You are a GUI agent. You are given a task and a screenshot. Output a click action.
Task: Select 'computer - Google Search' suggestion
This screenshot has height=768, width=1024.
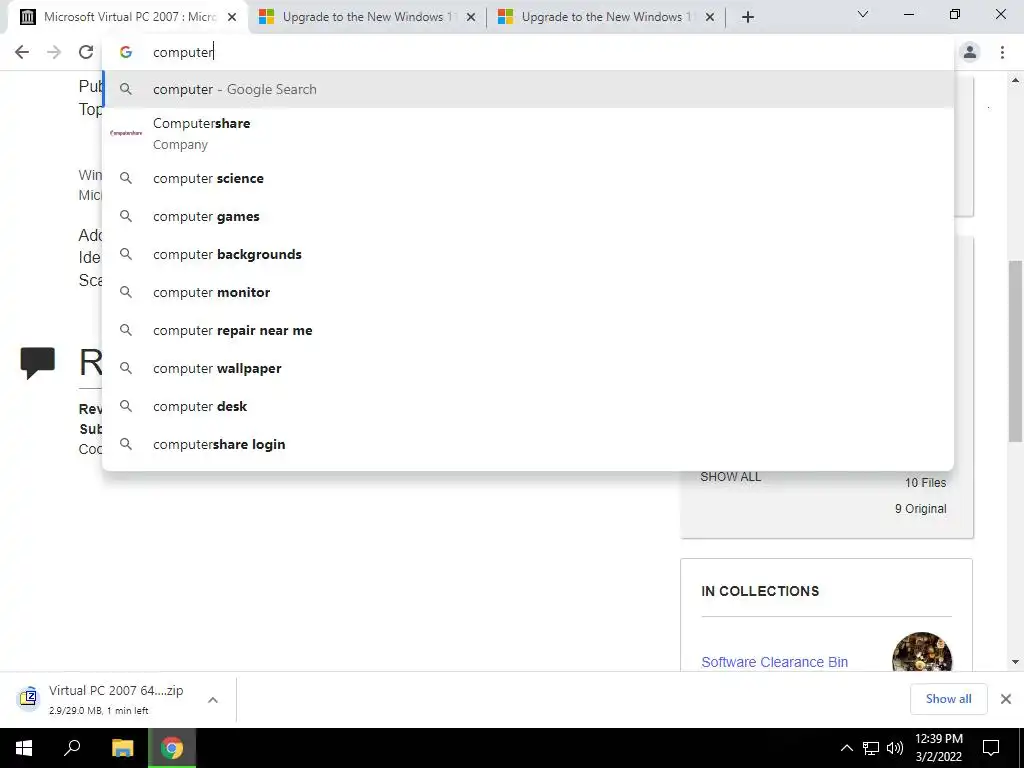pyautogui.click(x=528, y=89)
